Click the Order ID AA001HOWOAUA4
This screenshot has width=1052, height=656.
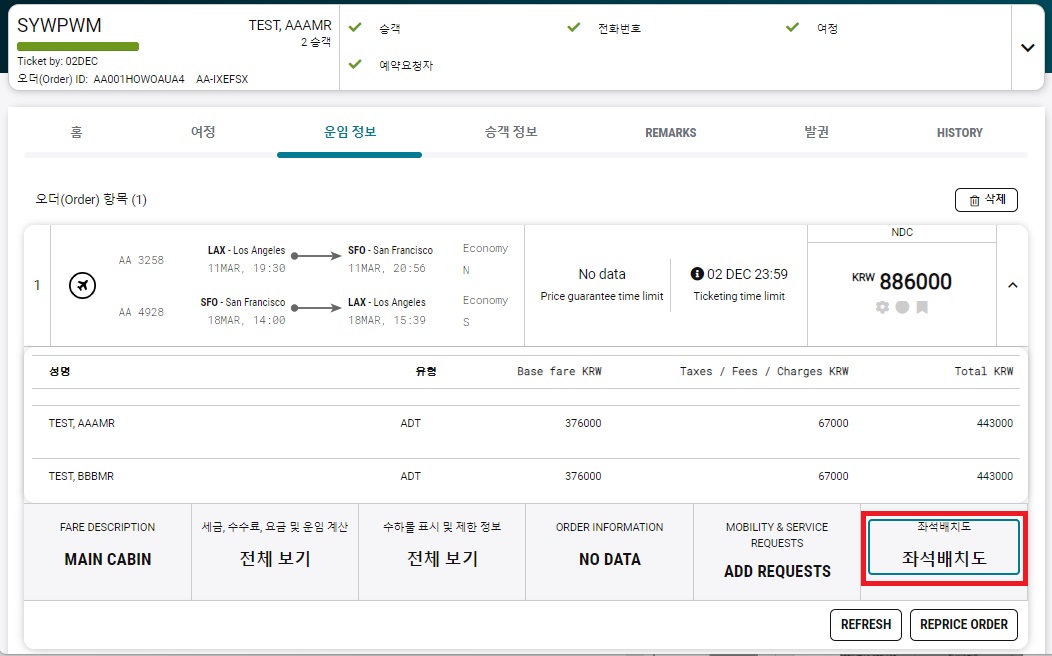coord(139,79)
